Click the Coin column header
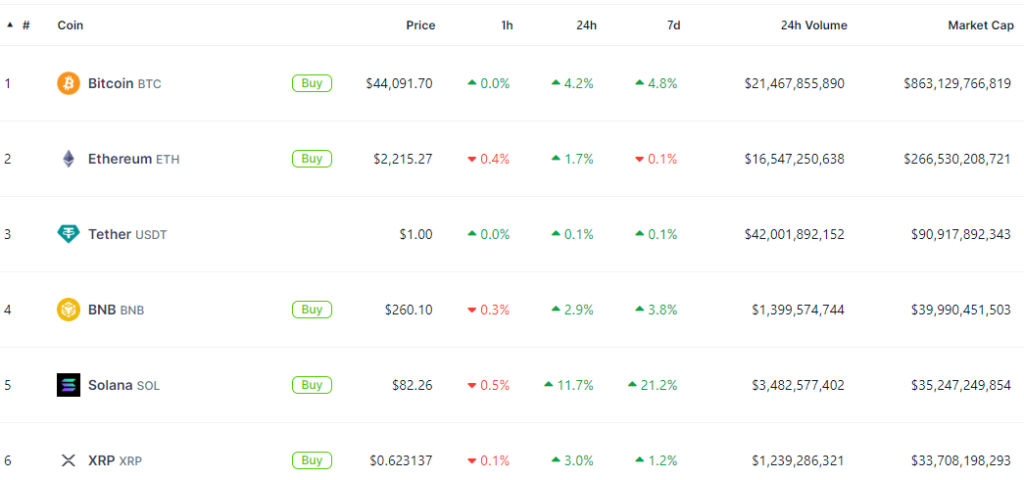 tap(70, 25)
